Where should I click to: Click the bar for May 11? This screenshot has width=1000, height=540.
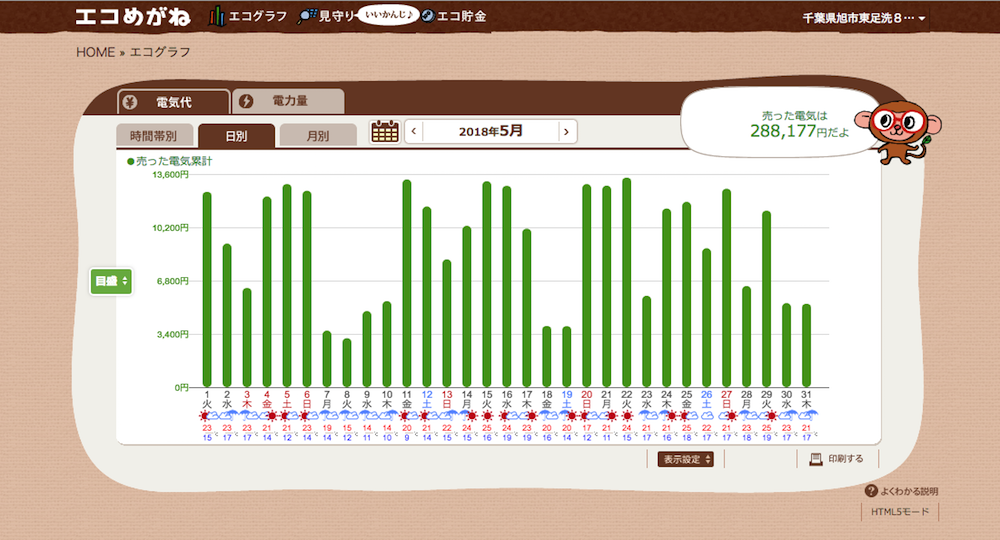tap(407, 283)
